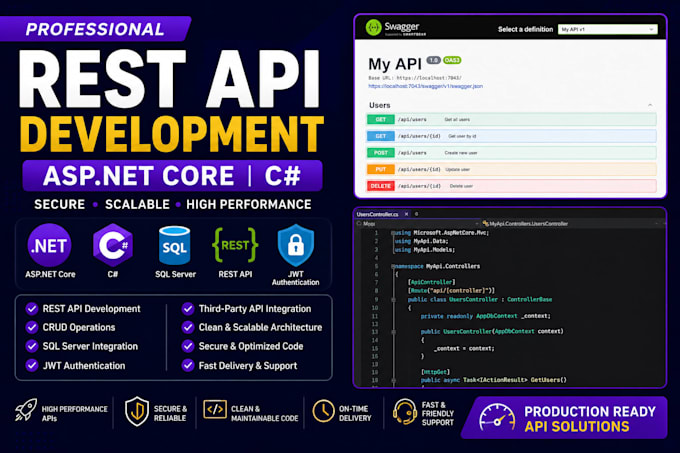Click the REST API headline text
Image resolution: width=680 pixels, height=453 pixels.
click(x=170, y=79)
